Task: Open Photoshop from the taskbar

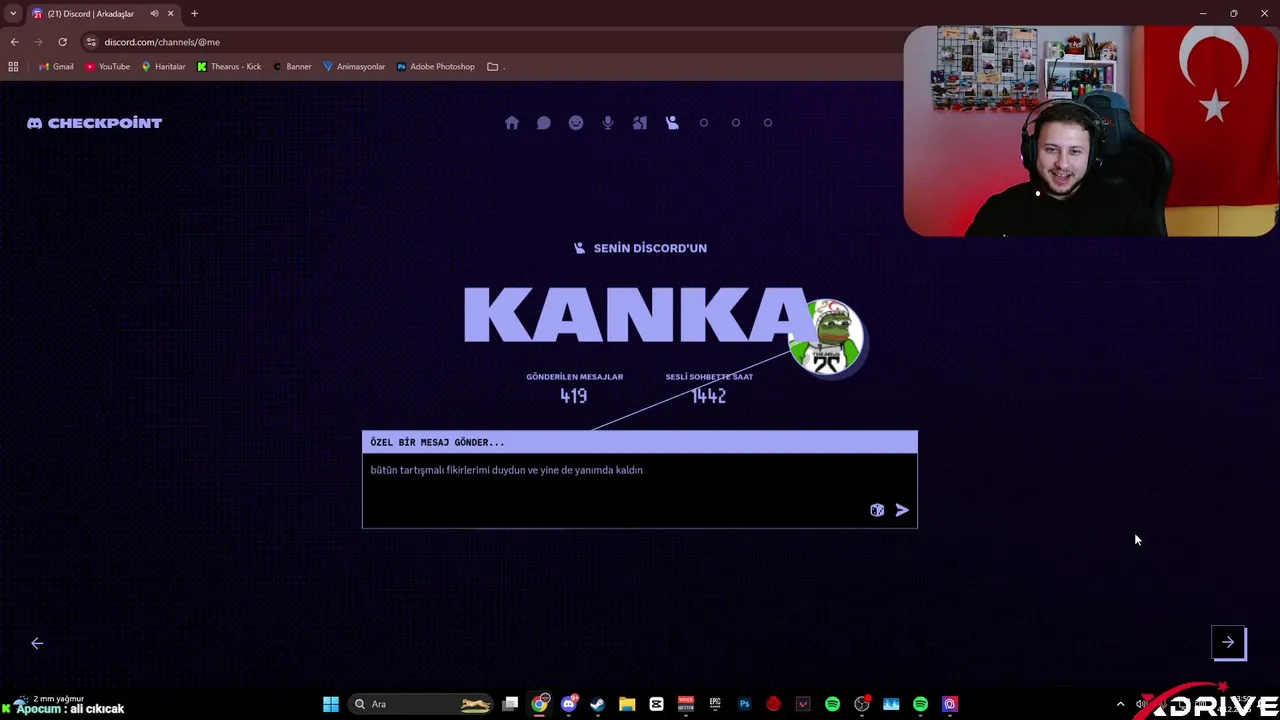Action: 744,704
